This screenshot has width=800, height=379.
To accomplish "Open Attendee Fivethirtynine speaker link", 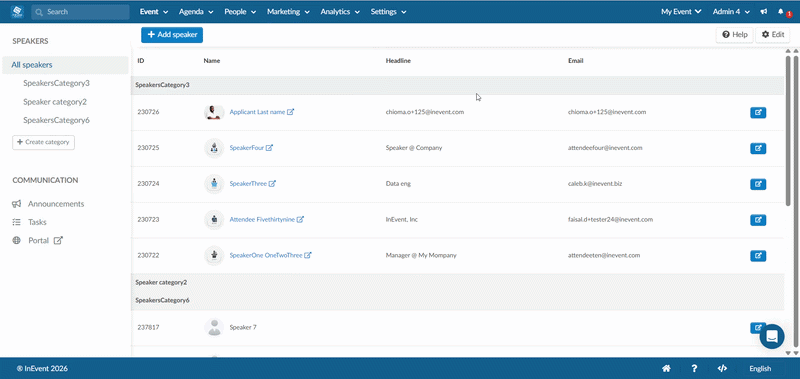I will 262,219.
